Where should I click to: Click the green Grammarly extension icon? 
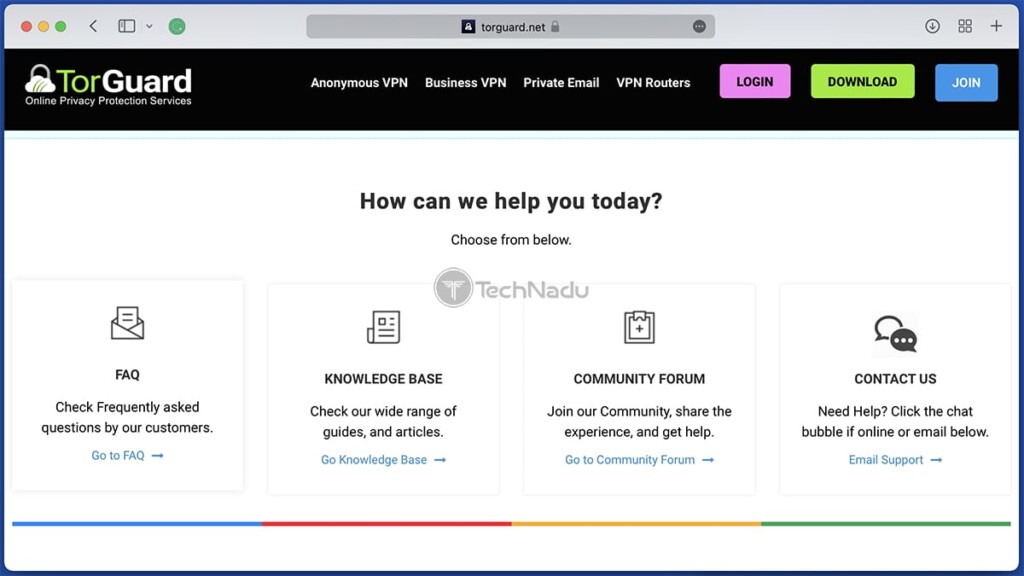pyautogui.click(x=177, y=26)
